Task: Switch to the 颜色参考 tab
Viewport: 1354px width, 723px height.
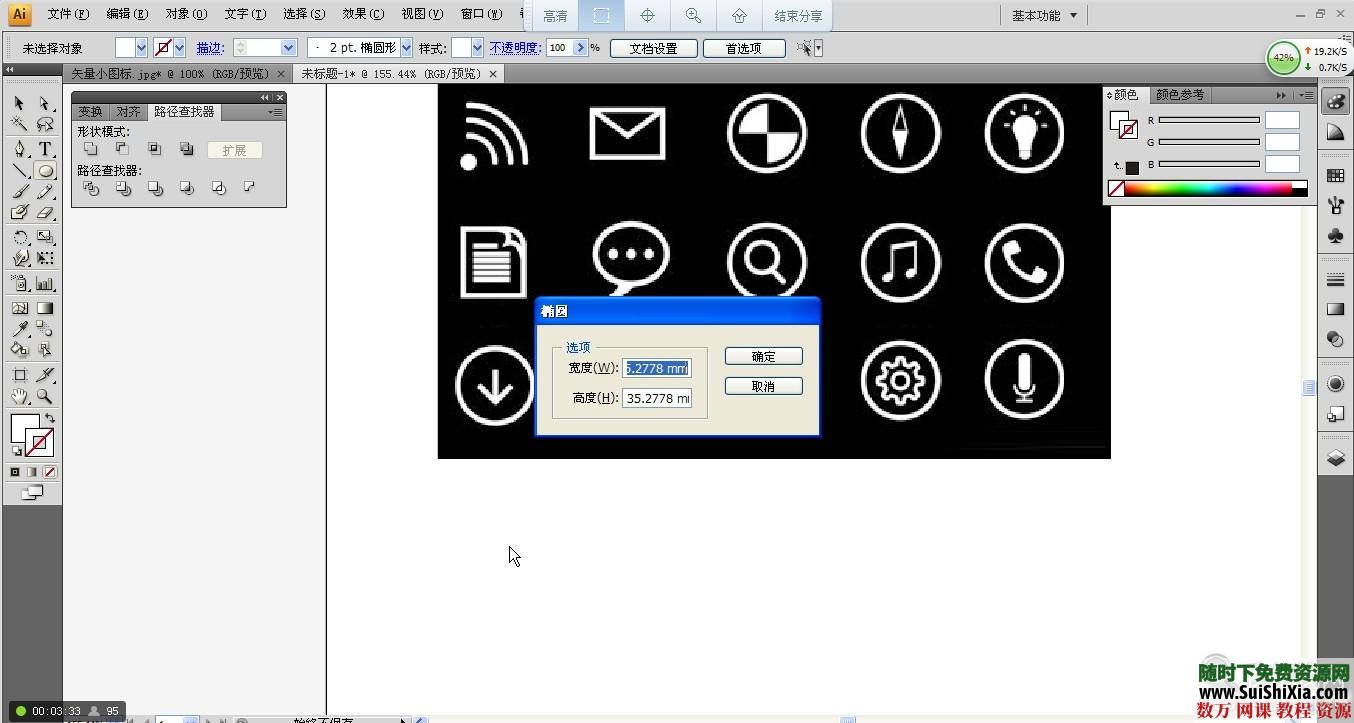Action: (1180, 95)
